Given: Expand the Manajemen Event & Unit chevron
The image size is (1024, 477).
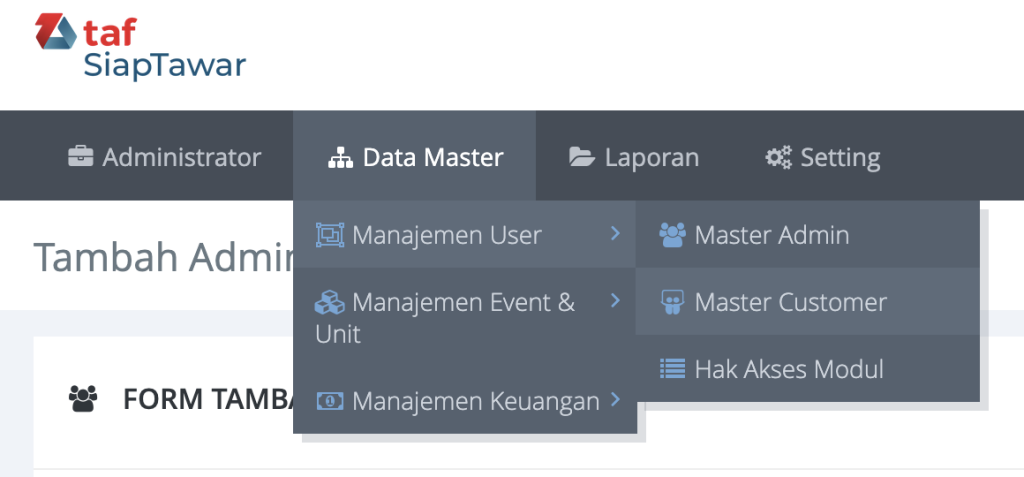Looking at the screenshot, I should point(615,300).
